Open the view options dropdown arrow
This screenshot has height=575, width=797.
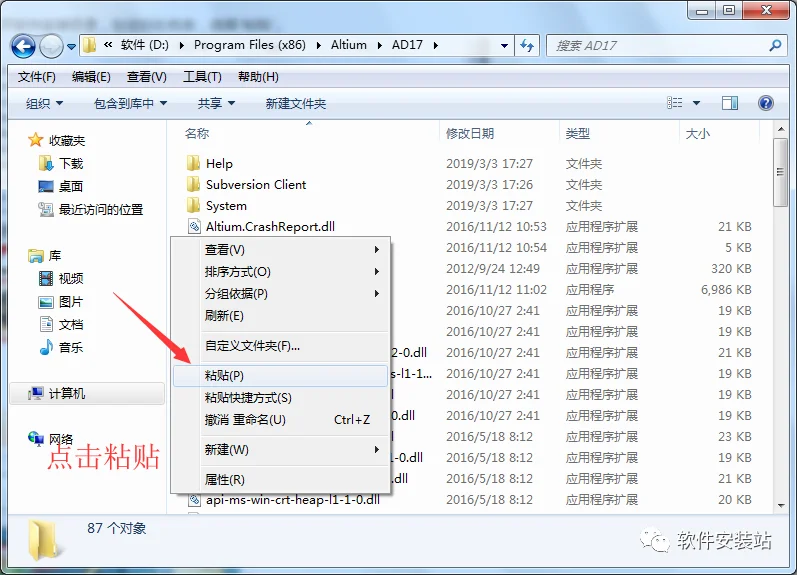click(x=696, y=103)
